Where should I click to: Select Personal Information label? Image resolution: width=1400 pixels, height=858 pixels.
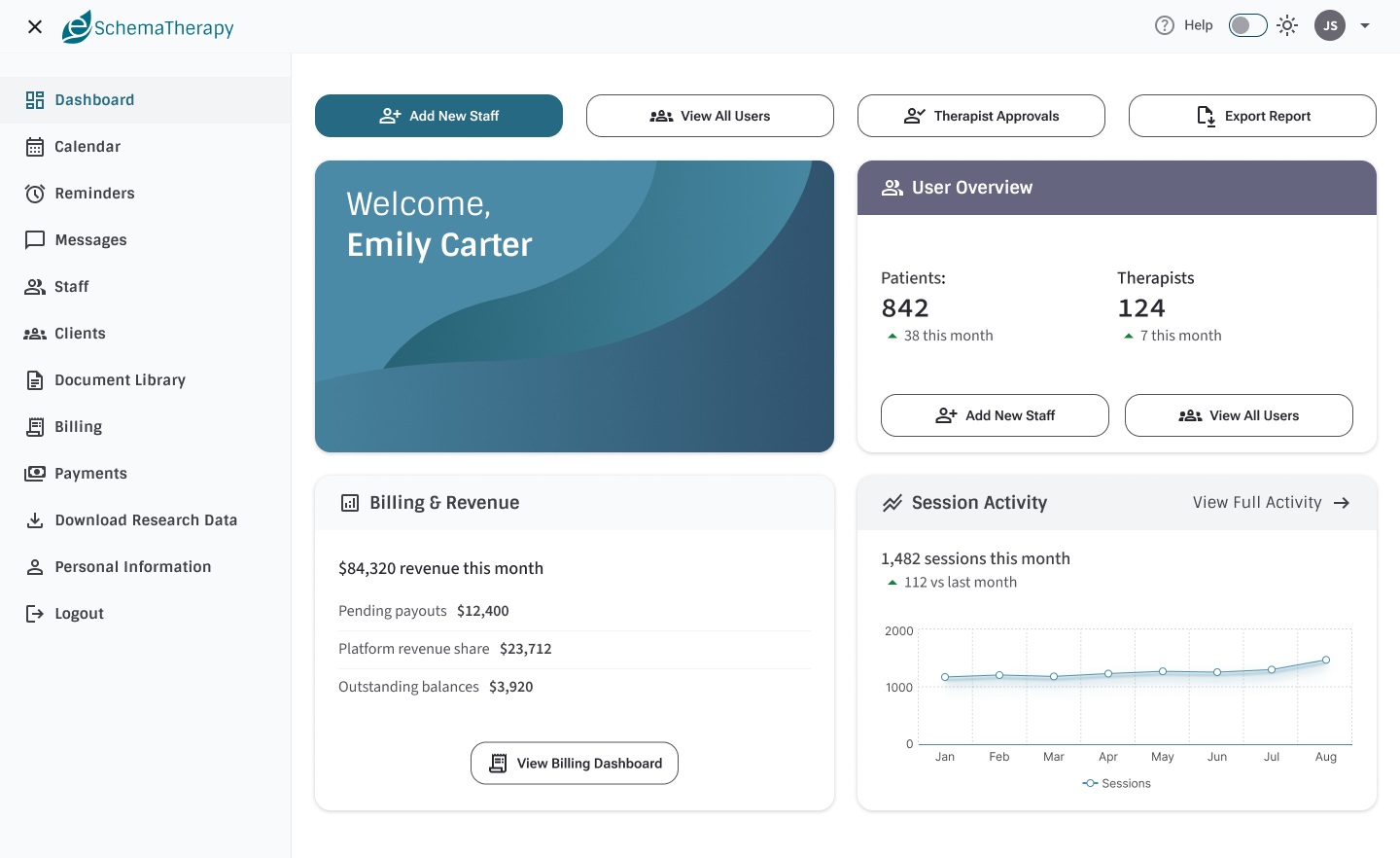click(x=133, y=567)
